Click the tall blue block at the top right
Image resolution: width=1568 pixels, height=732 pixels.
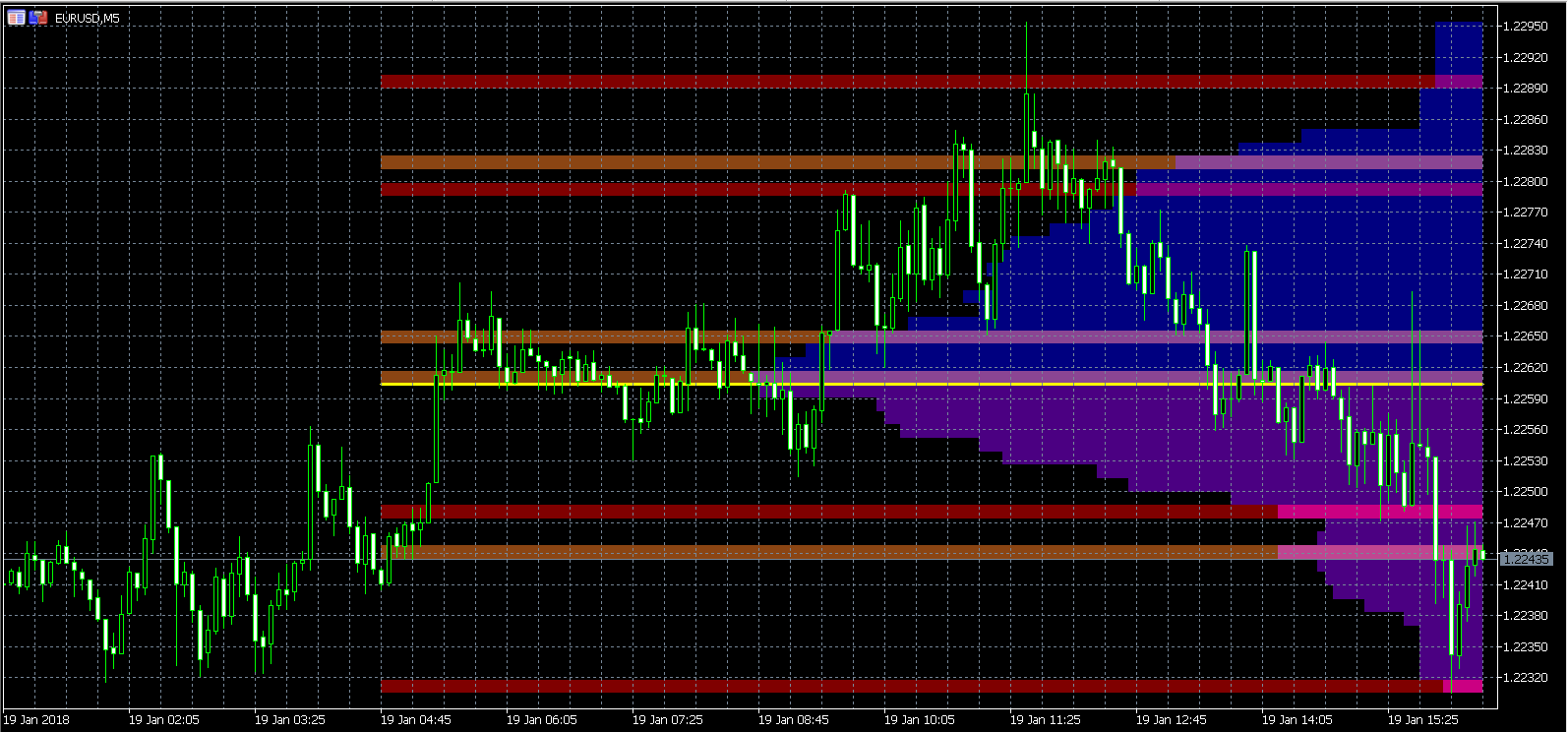pyautogui.click(x=1459, y=49)
